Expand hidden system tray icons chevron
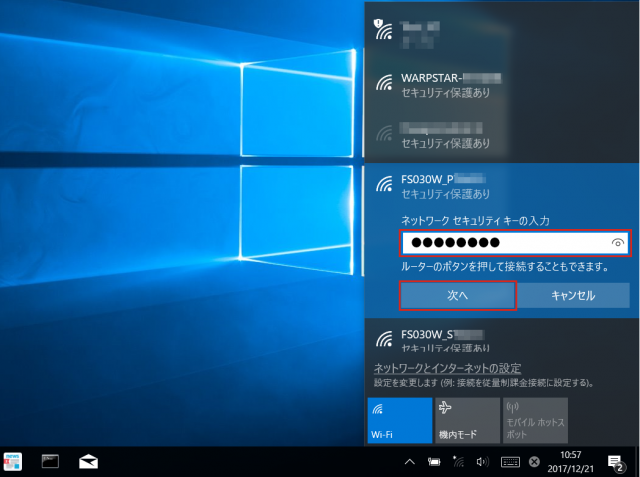Screen dimensions: 640x477 click(409, 461)
